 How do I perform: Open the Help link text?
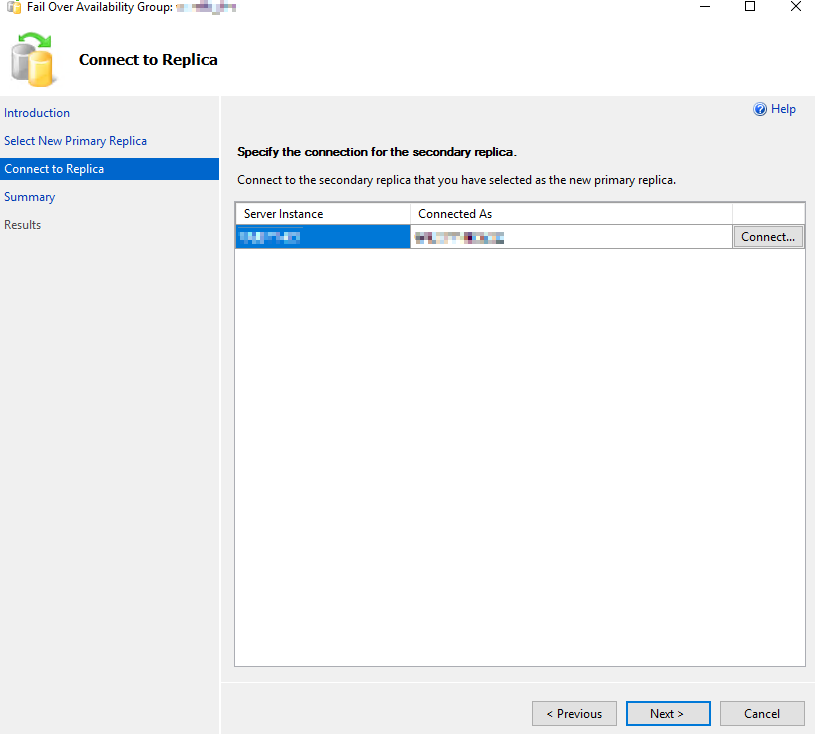coord(783,109)
